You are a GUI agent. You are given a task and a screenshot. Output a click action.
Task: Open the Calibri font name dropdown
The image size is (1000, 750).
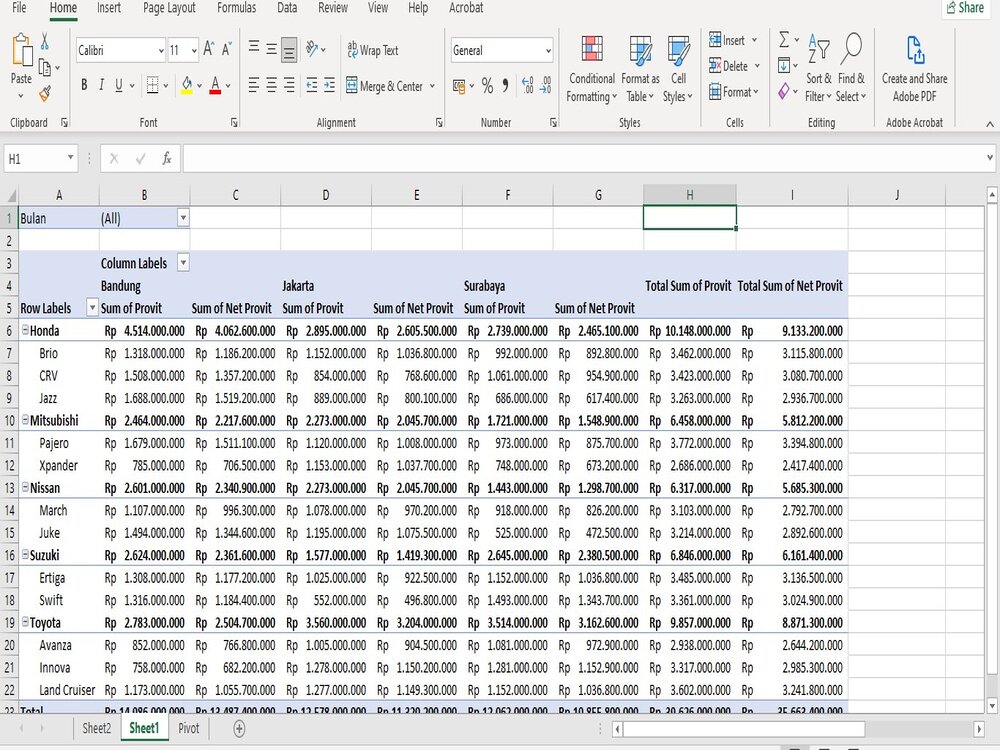tap(161, 50)
